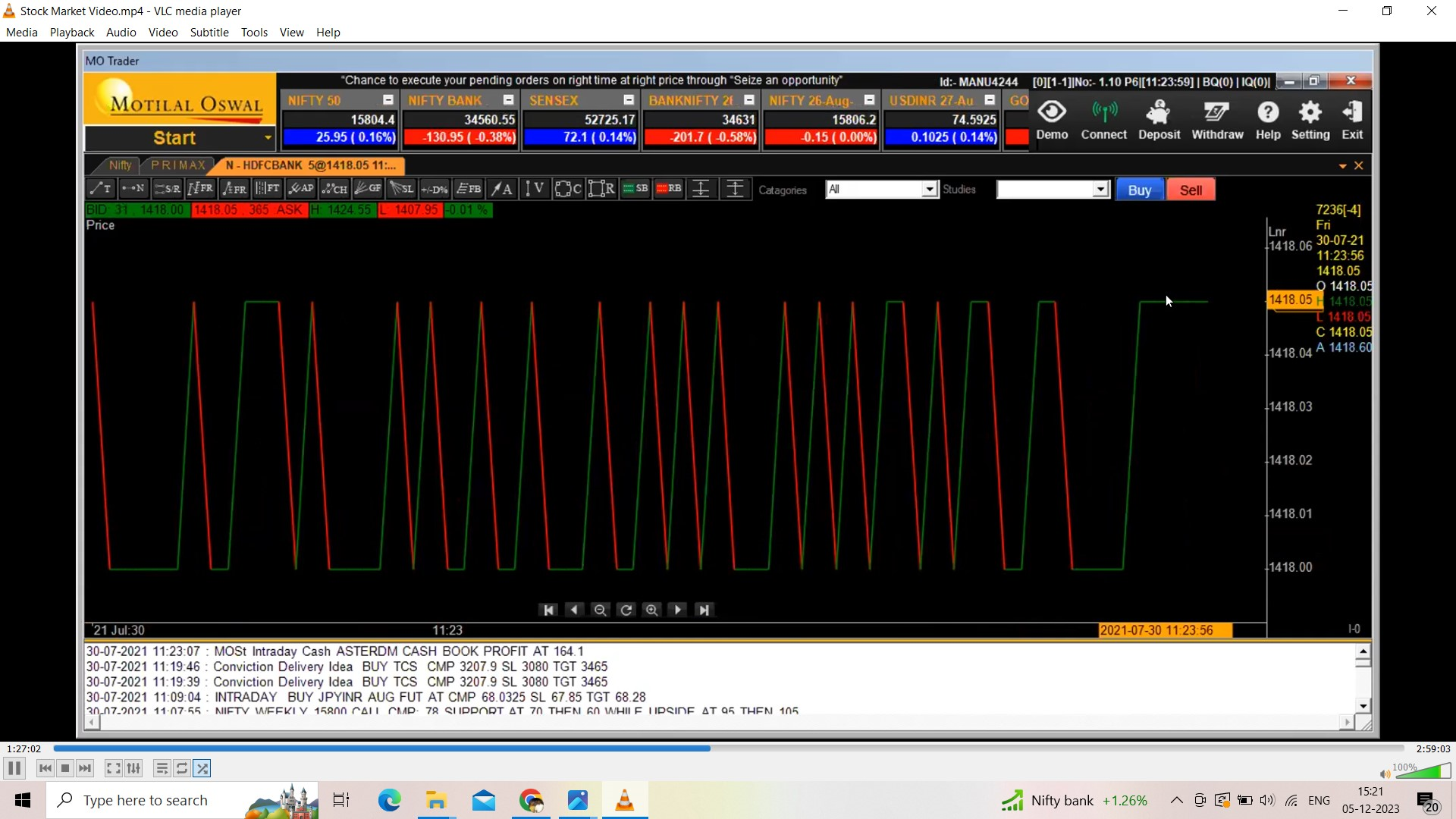The height and width of the screenshot is (819, 1456).
Task: Open the VLC Audio menu
Action: [121, 33]
